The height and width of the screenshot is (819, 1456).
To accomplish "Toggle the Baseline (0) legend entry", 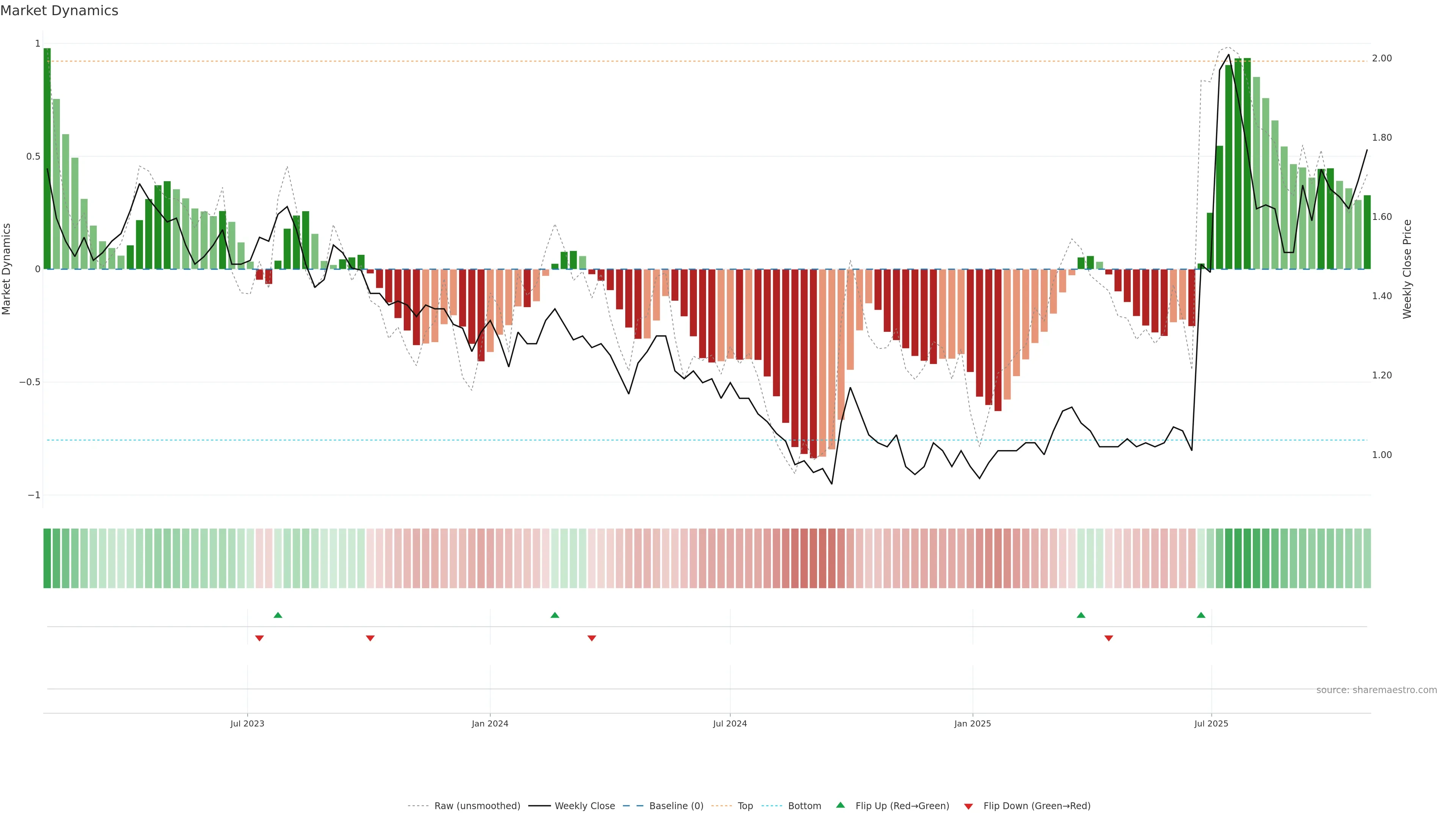I will [676, 806].
